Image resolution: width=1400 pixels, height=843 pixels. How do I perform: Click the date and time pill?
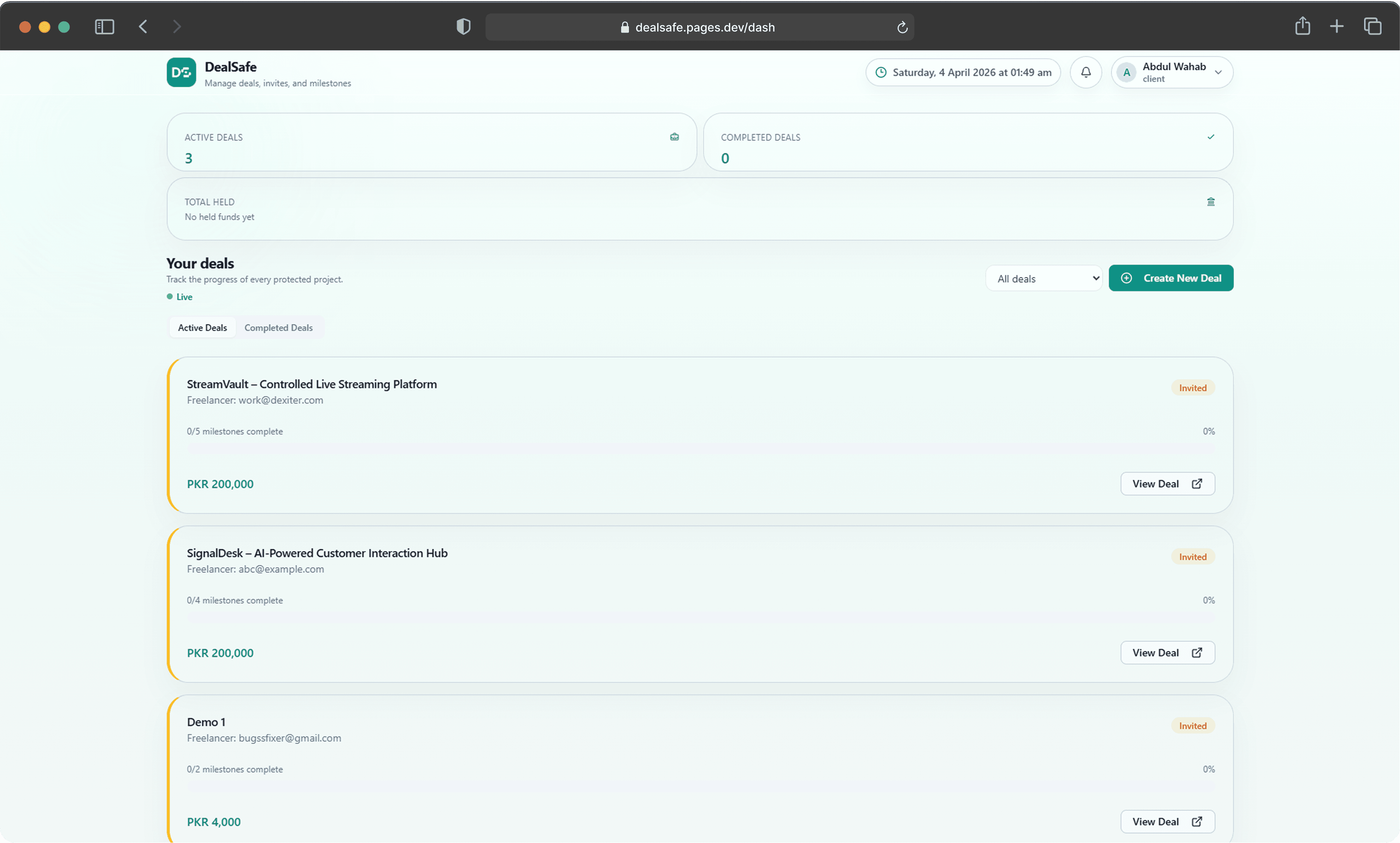pyautogui.click(x=962, y=72)
